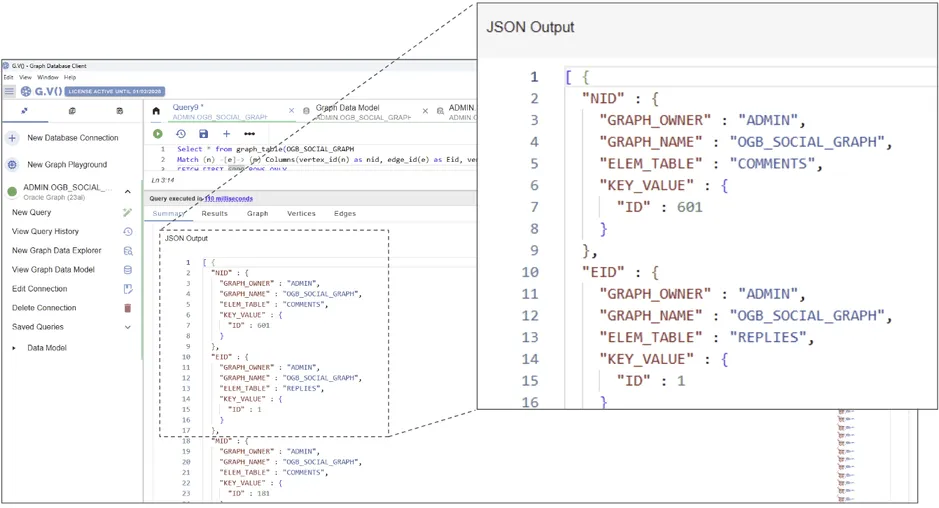This screenshot has height=508, width=939.
Task: Click the plus icon for New Database Connection
Action: pos(12,138)
